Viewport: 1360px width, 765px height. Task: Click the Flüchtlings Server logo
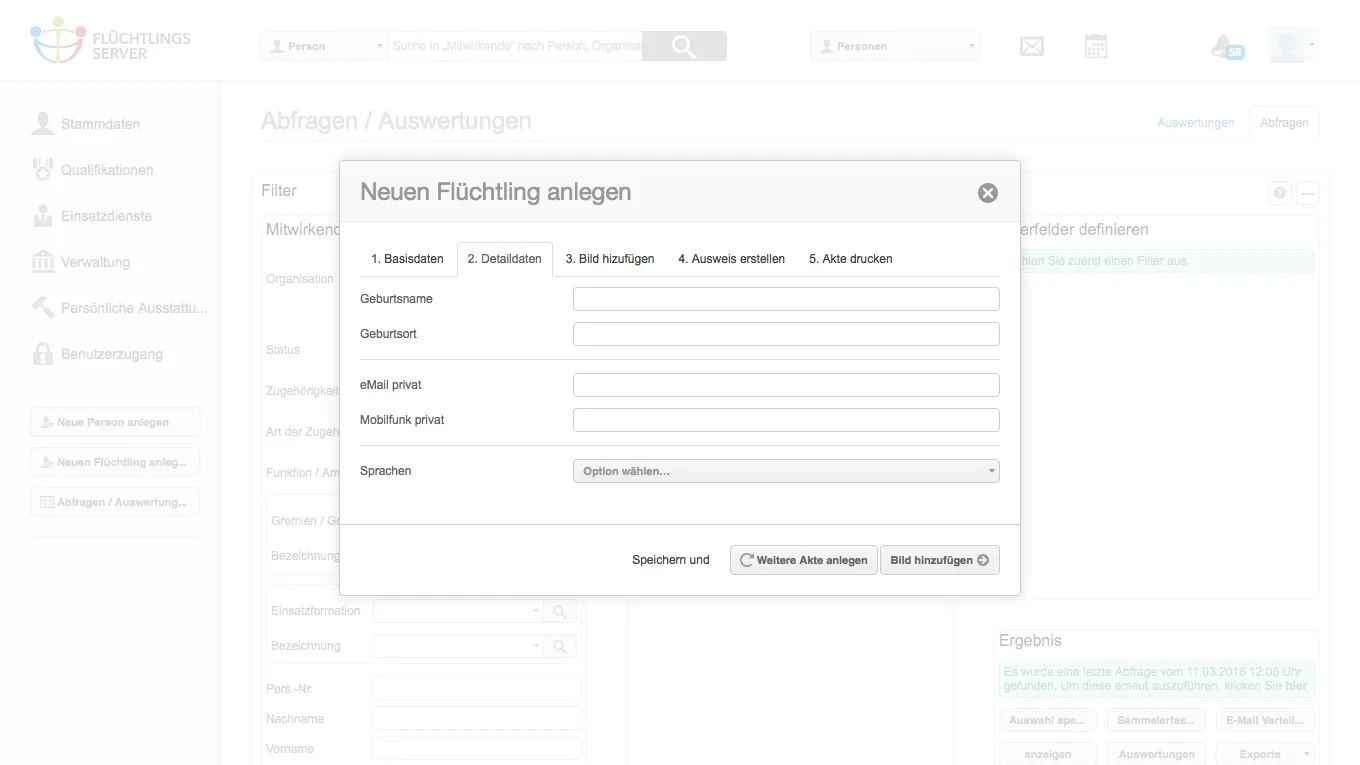[x=110, y=40]
